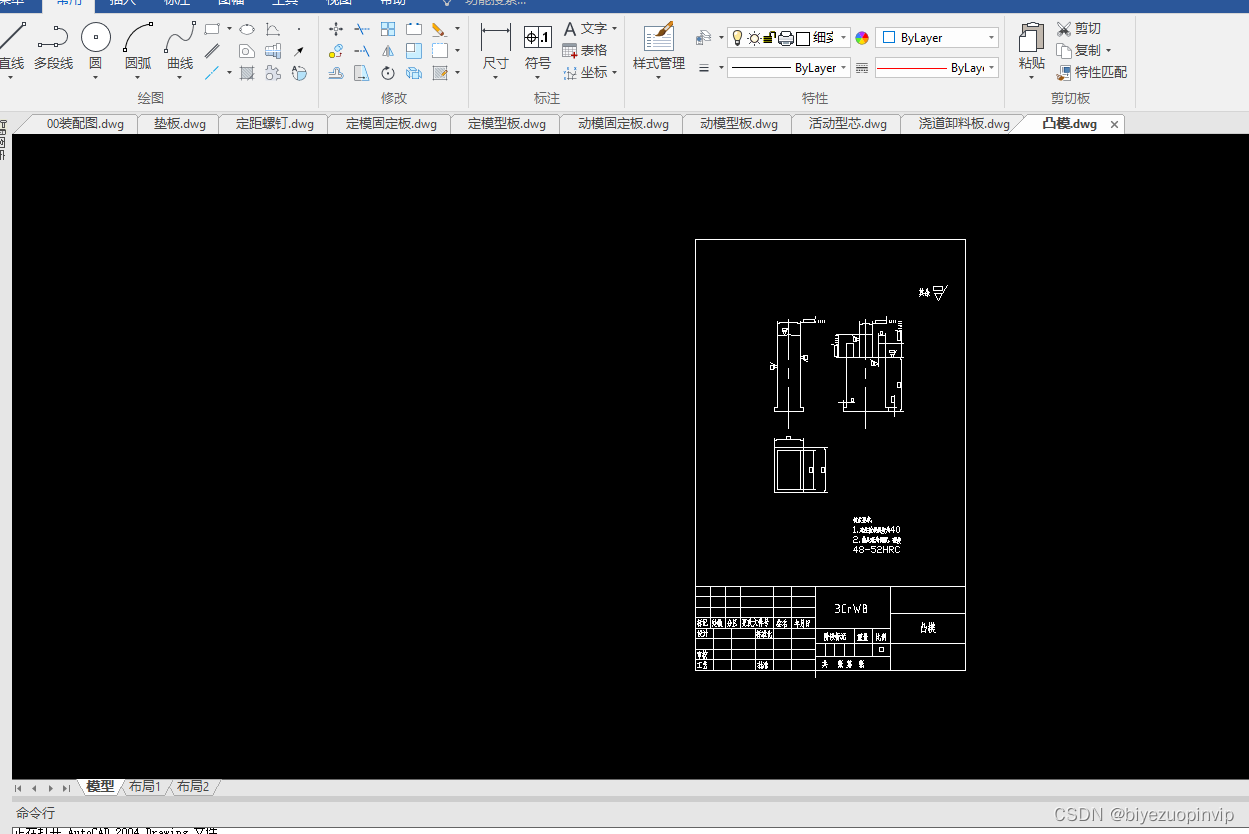Jump to last layout tab arrow
This screenshot has width=1249, height=834.
[67, 788]
